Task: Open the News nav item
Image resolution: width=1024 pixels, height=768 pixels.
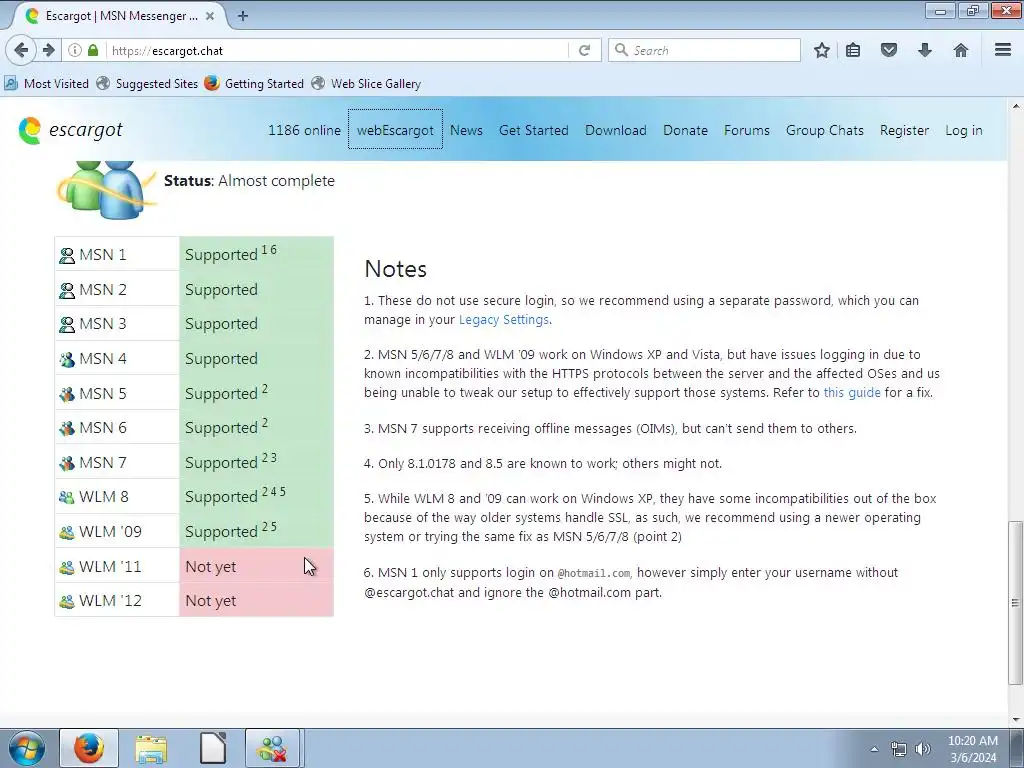Action: pos(466,130)
